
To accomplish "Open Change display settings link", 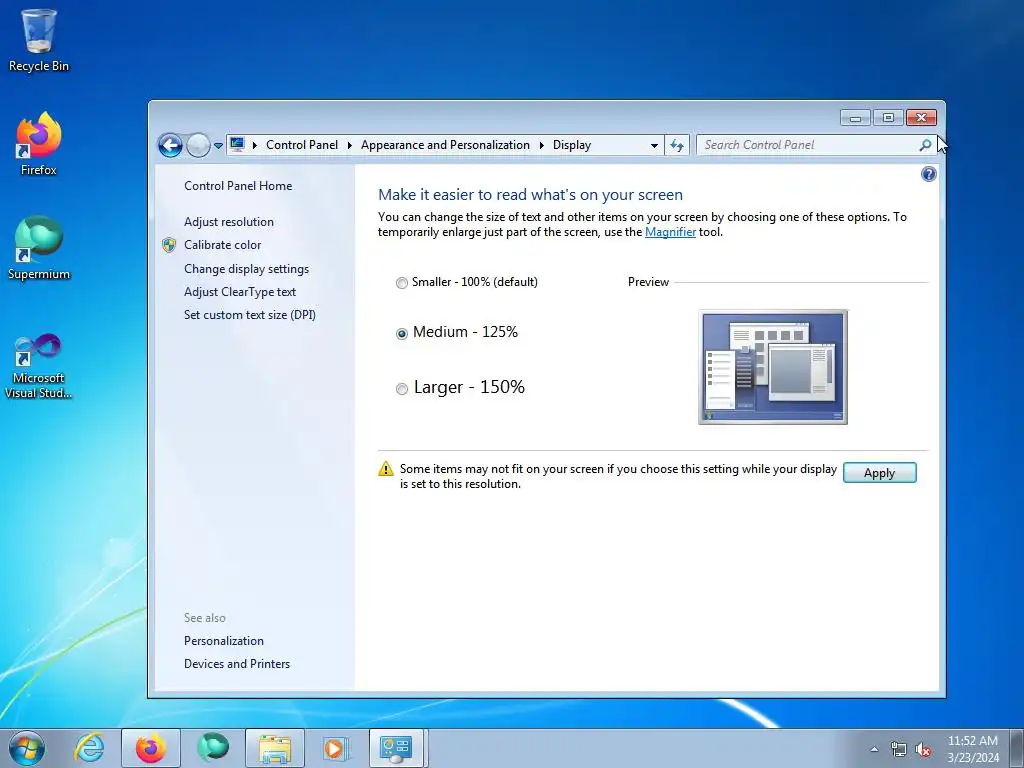I will point(246,268).
